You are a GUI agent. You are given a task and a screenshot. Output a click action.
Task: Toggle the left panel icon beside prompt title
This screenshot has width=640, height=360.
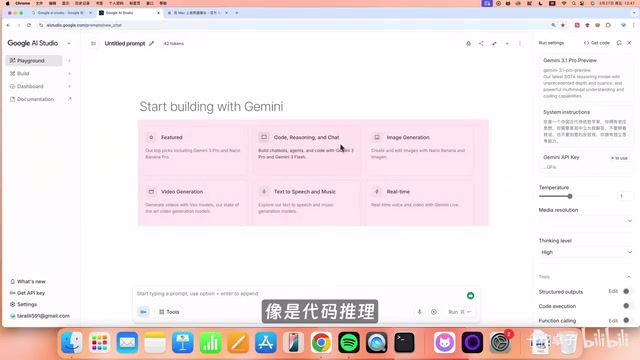pyautogui.click(x=93, y=43)
